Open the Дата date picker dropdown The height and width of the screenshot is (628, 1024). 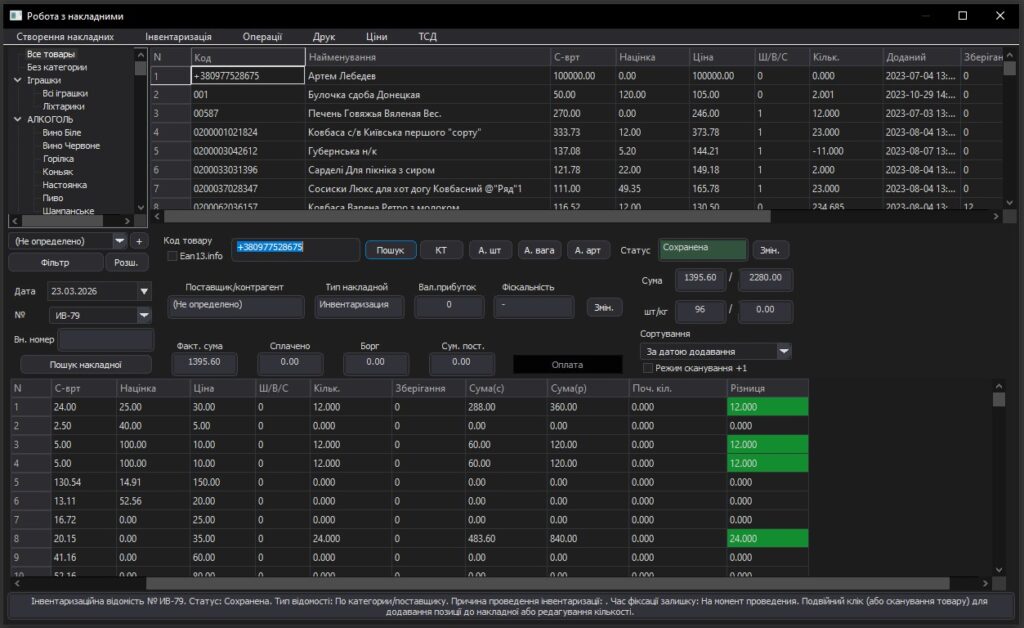pyautogui.click(x=144, y=291)
